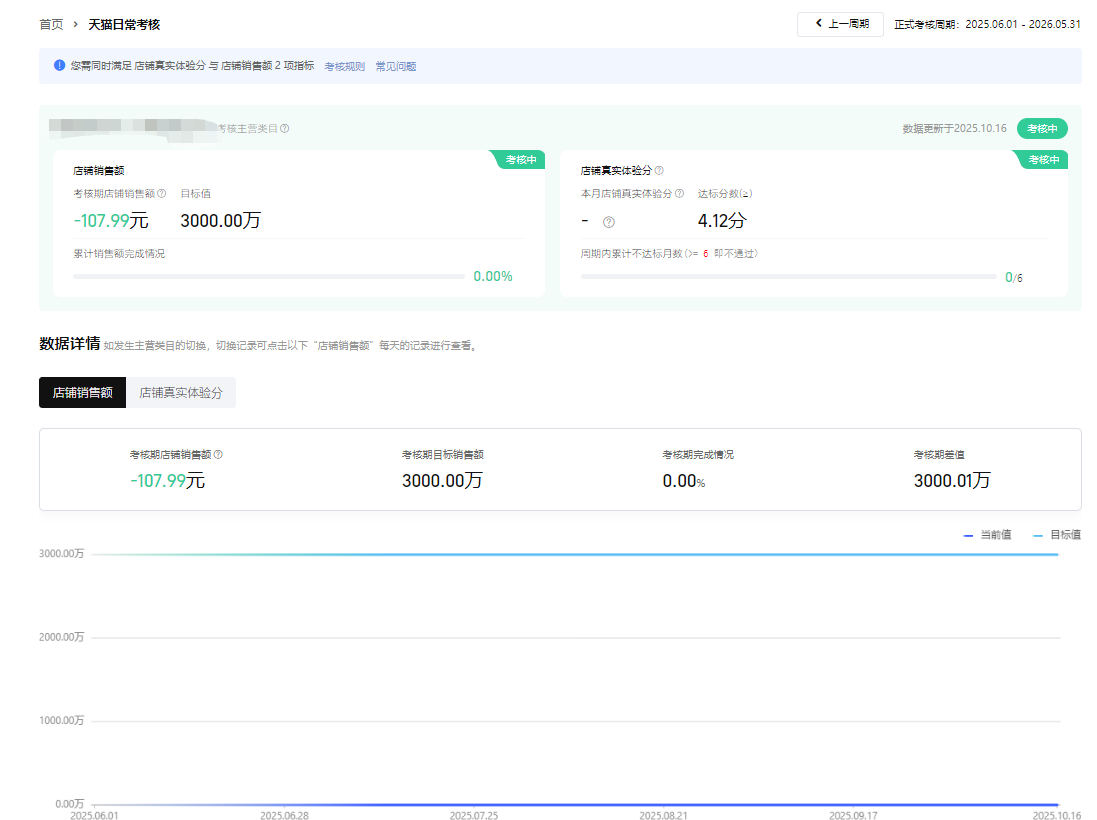Click the info icon in the notice banner
The height and width of the screenshot is (820, 1097).
click(60, 66)
